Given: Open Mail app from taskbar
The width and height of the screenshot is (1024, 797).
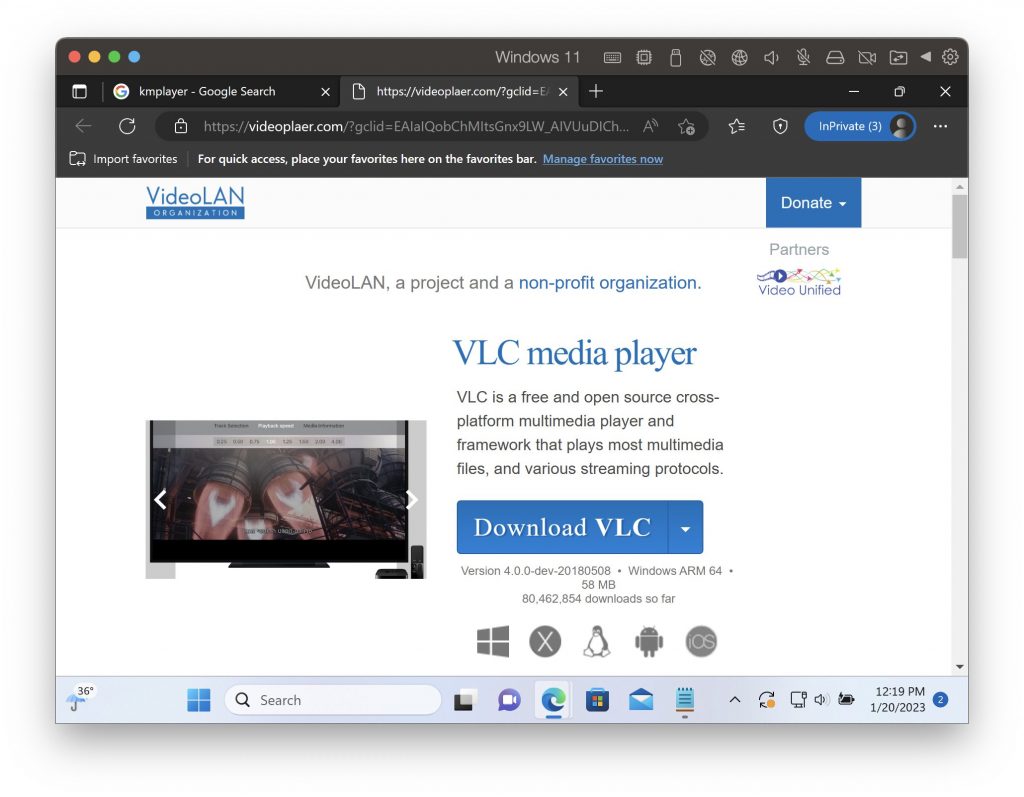Looking at the screenshot, I should (x=641, y=700).
